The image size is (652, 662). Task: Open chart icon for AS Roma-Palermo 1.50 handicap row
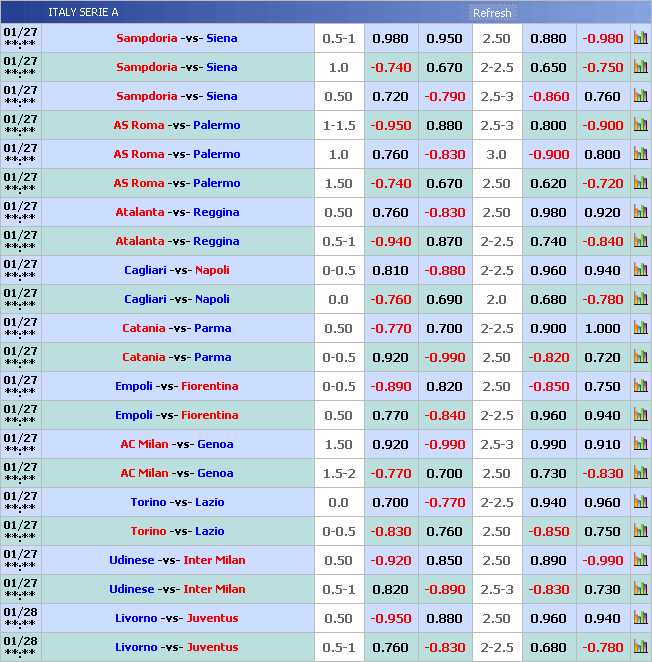(640, 183)
